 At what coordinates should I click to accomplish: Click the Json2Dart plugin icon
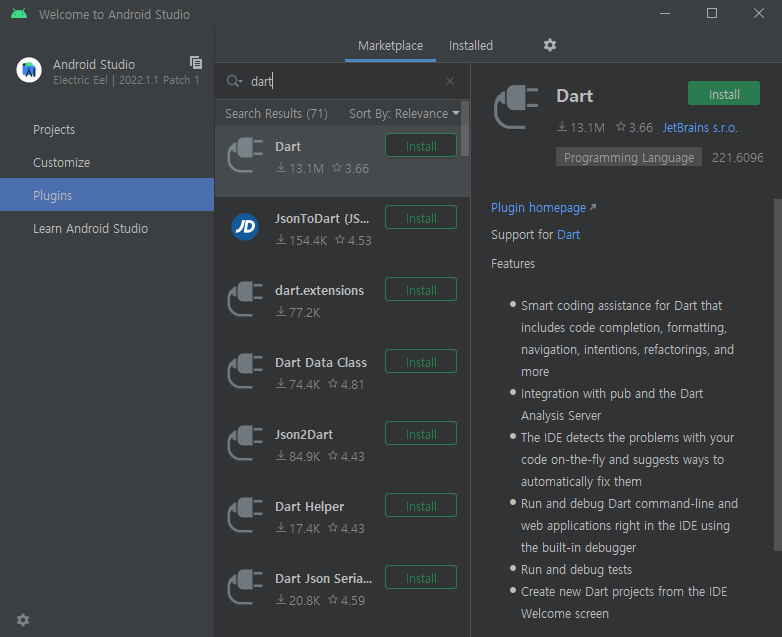[x=245, y=443]
